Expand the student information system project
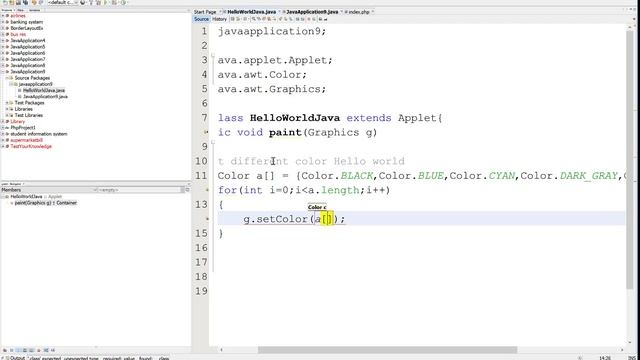 [x=3, y=134]
